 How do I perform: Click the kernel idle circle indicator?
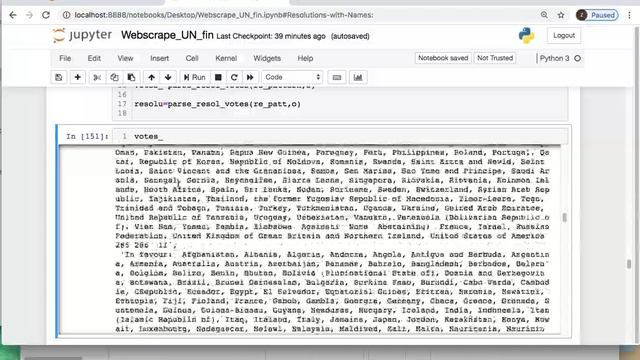pos(577,58)
